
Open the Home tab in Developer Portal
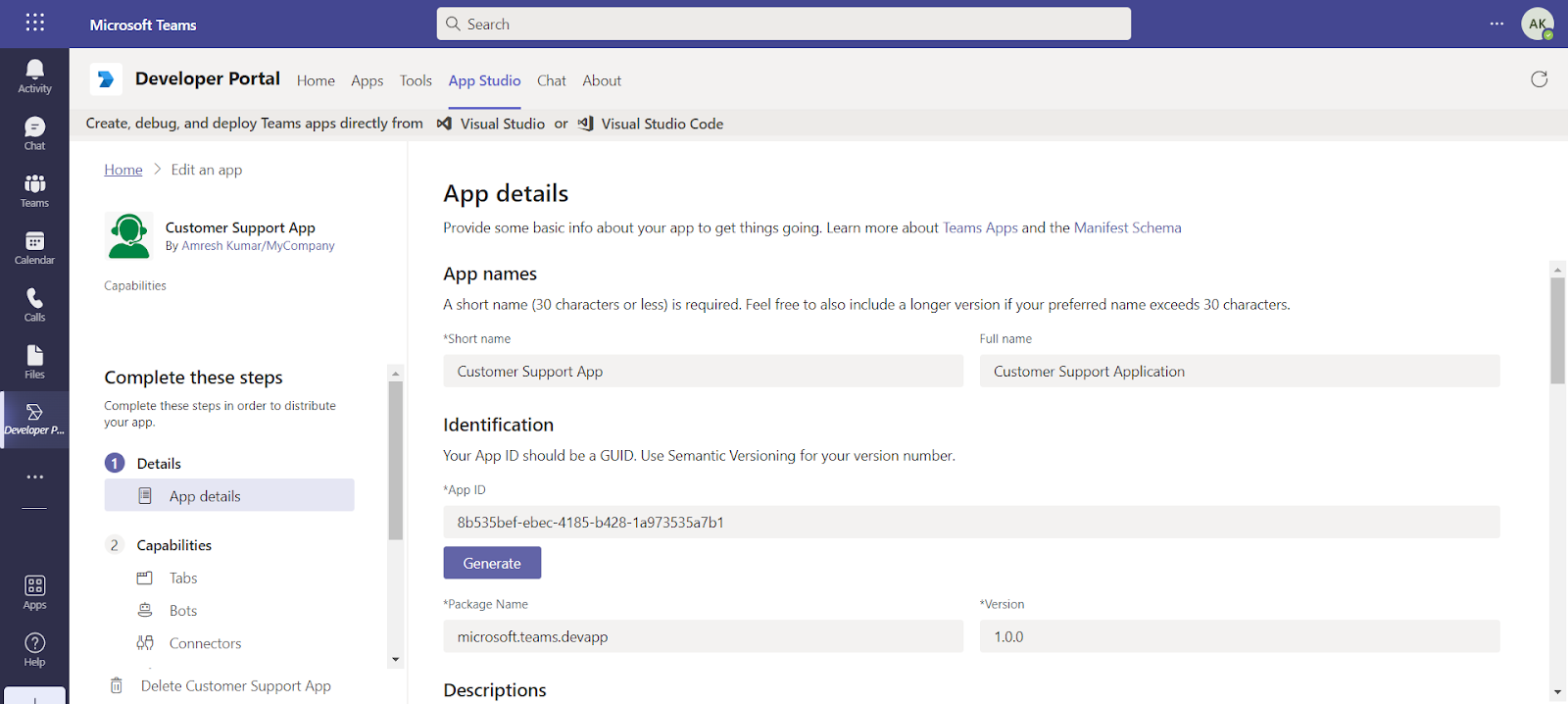click(316, 80)
